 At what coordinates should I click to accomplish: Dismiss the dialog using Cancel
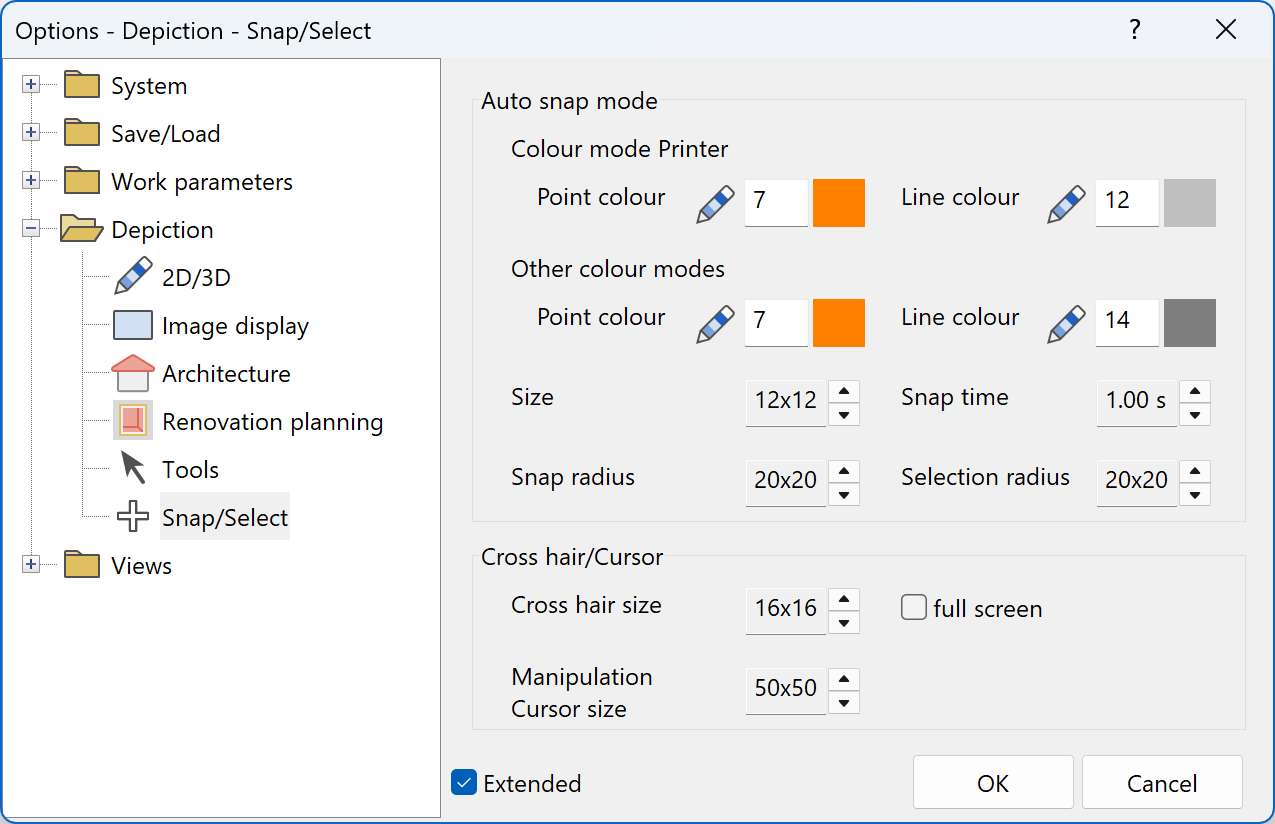(1161, 782)
